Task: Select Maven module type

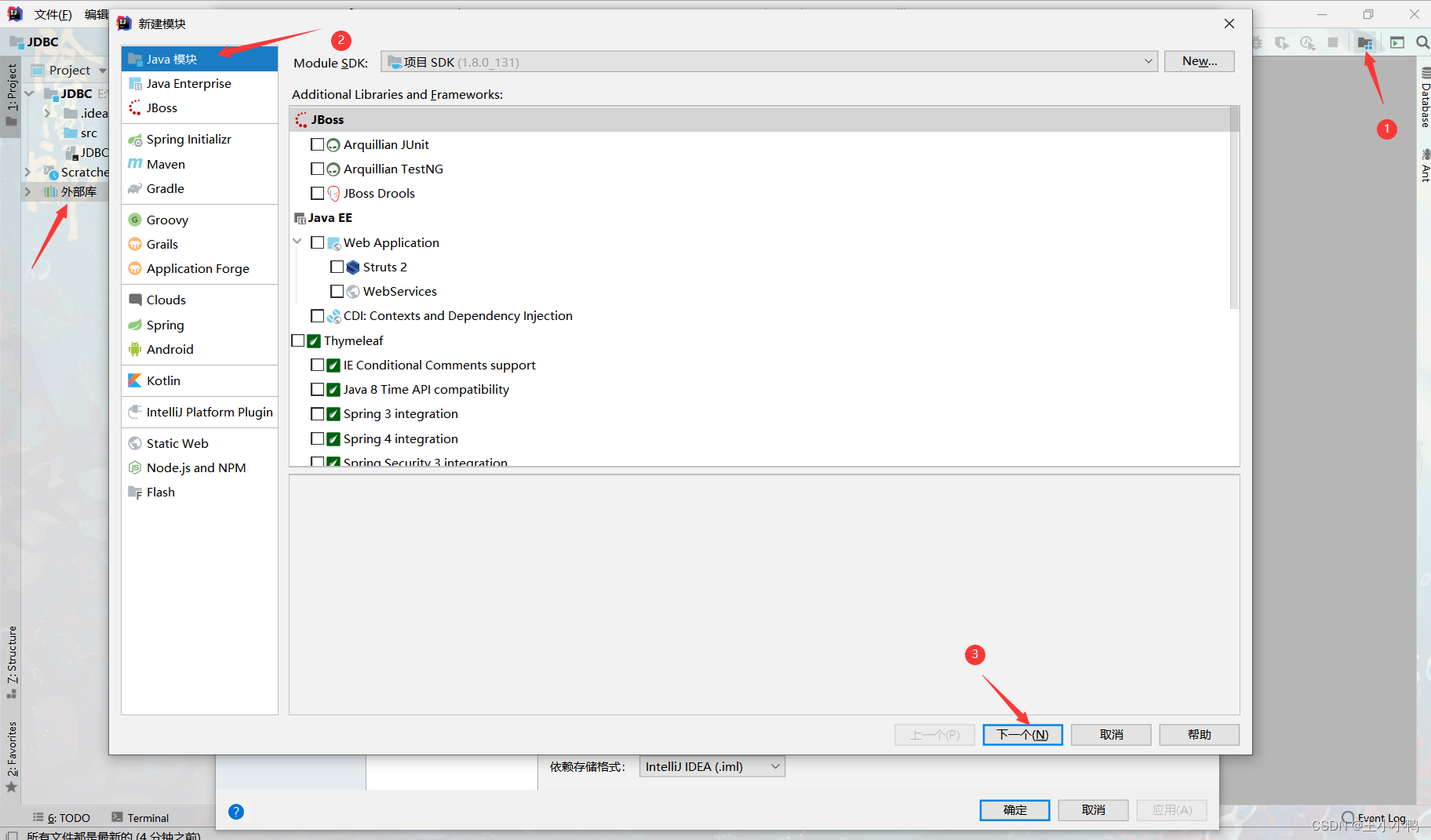Action: point(199,164)
